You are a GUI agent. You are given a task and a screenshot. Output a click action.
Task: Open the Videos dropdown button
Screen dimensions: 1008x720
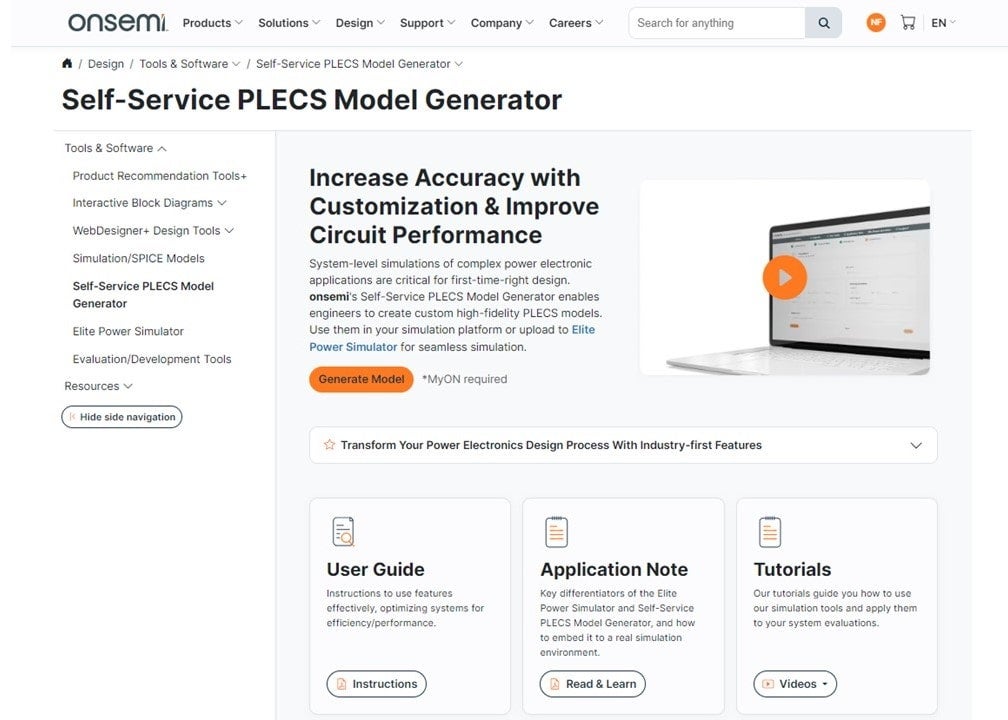click(x=795, y=684)
